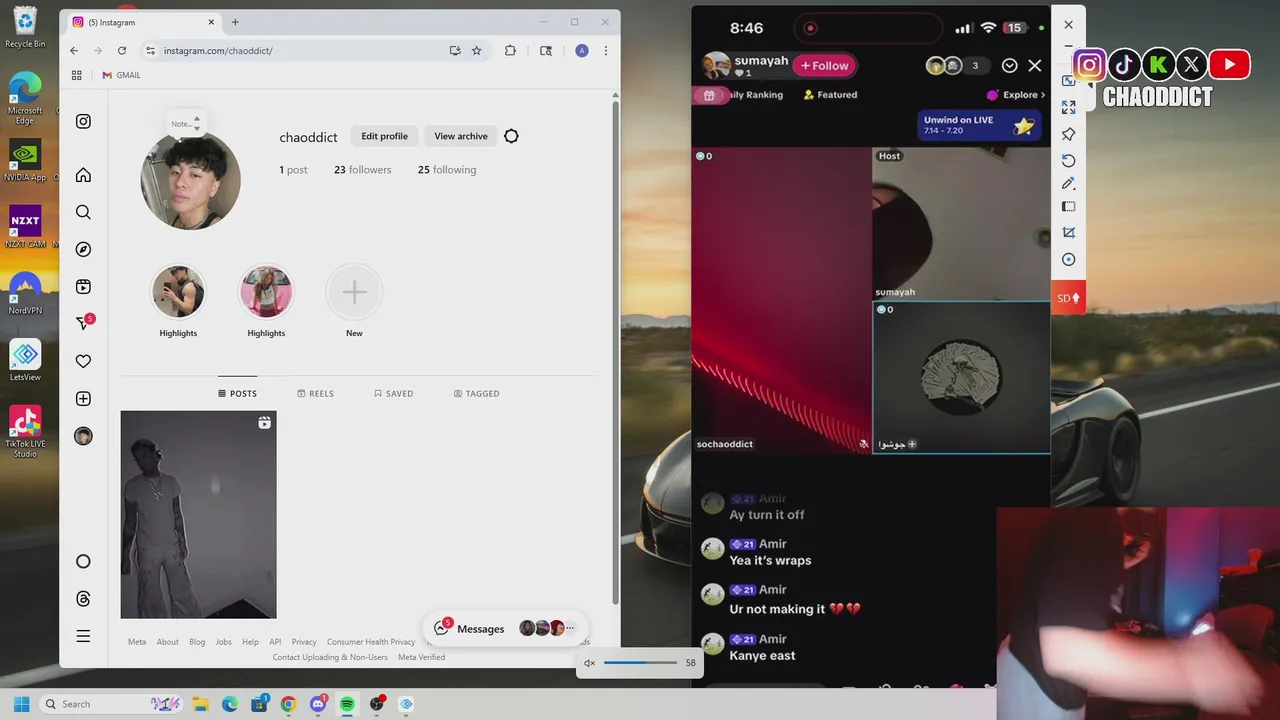Toggle the volume mute speaker icon
This screenshot has height=720, width=1280.
pos(589,663)
